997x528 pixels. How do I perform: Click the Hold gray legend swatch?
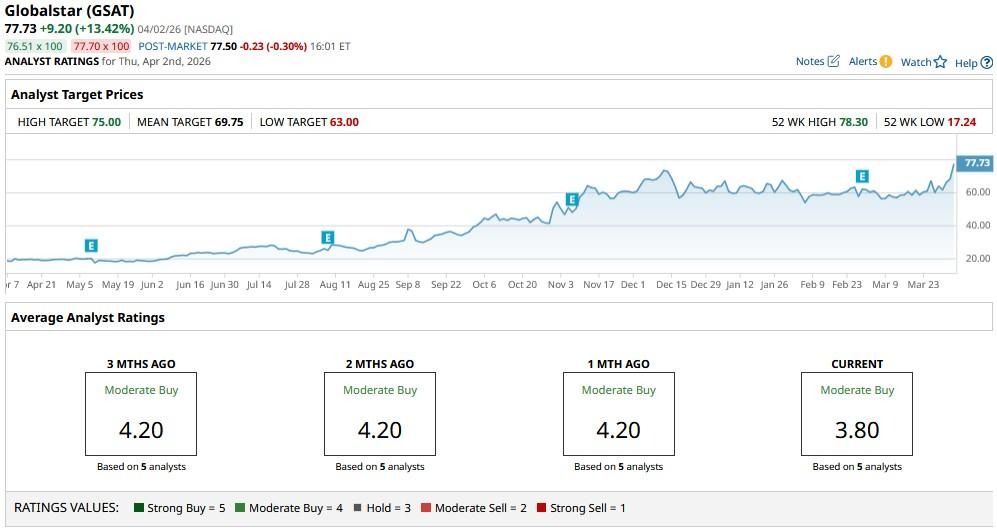pyautogui.click(x=357, y=508)
